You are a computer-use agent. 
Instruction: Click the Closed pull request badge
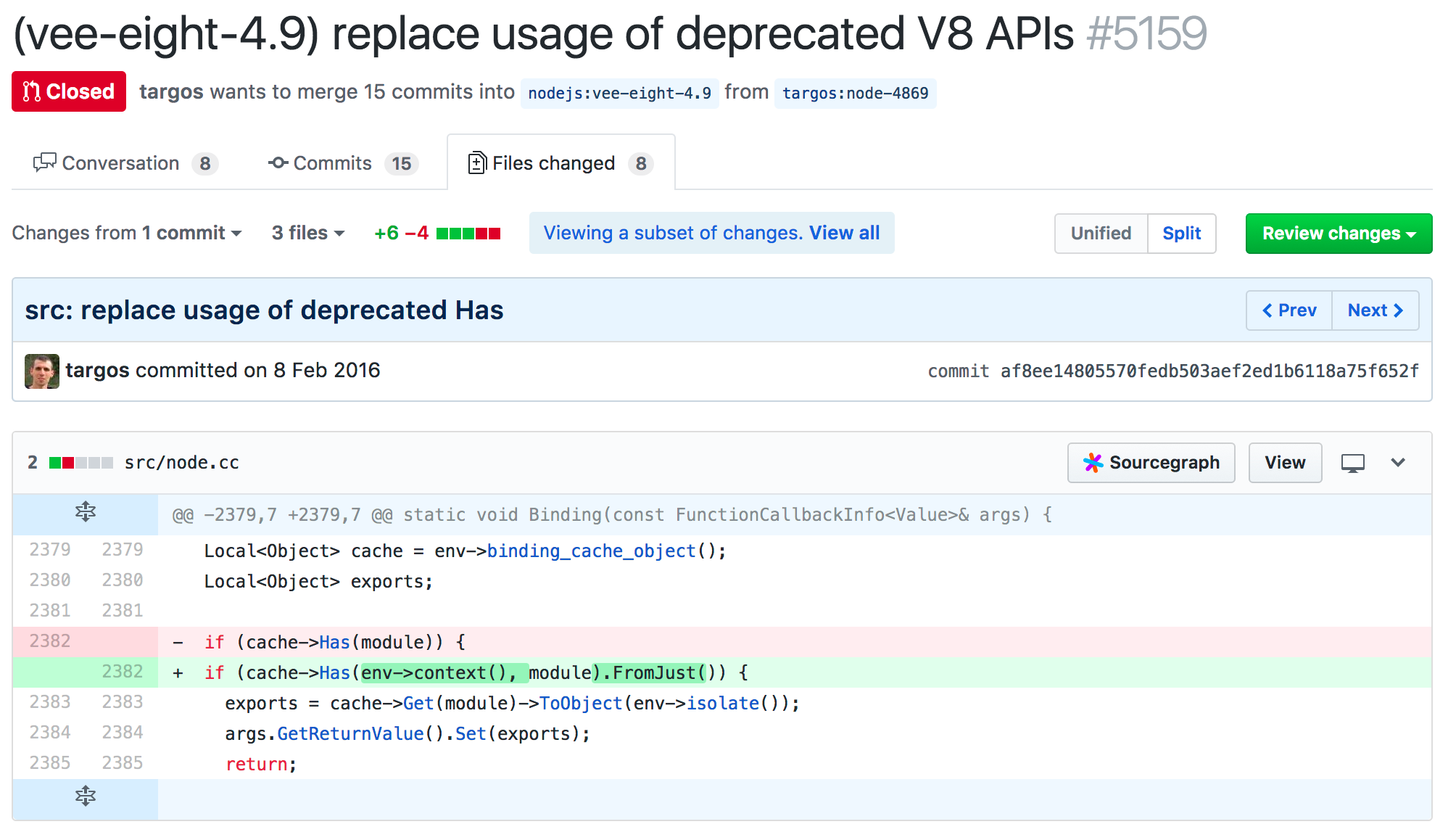69,91
